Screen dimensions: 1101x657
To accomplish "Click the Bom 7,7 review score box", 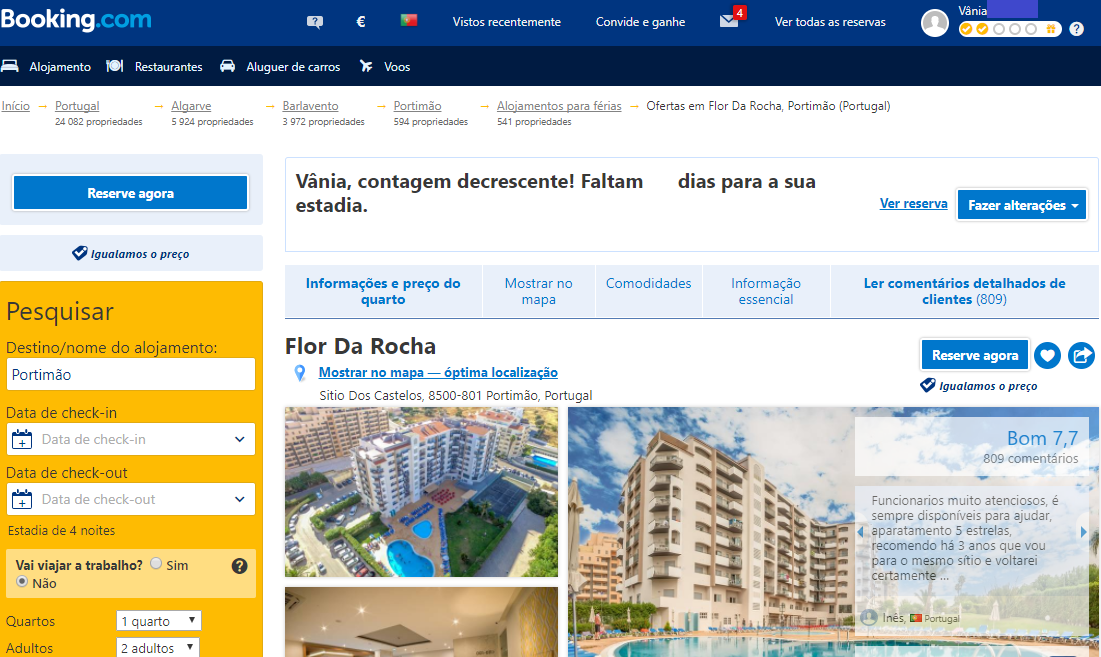I will click(972, 446).
